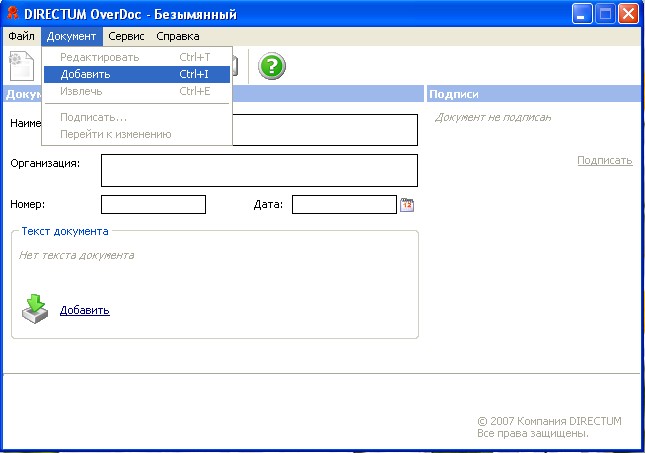The height and width of the screenshot is (453, 645).
Task: Focus the Организация input field
Action: pyautogui.click(x=260, y=170)
